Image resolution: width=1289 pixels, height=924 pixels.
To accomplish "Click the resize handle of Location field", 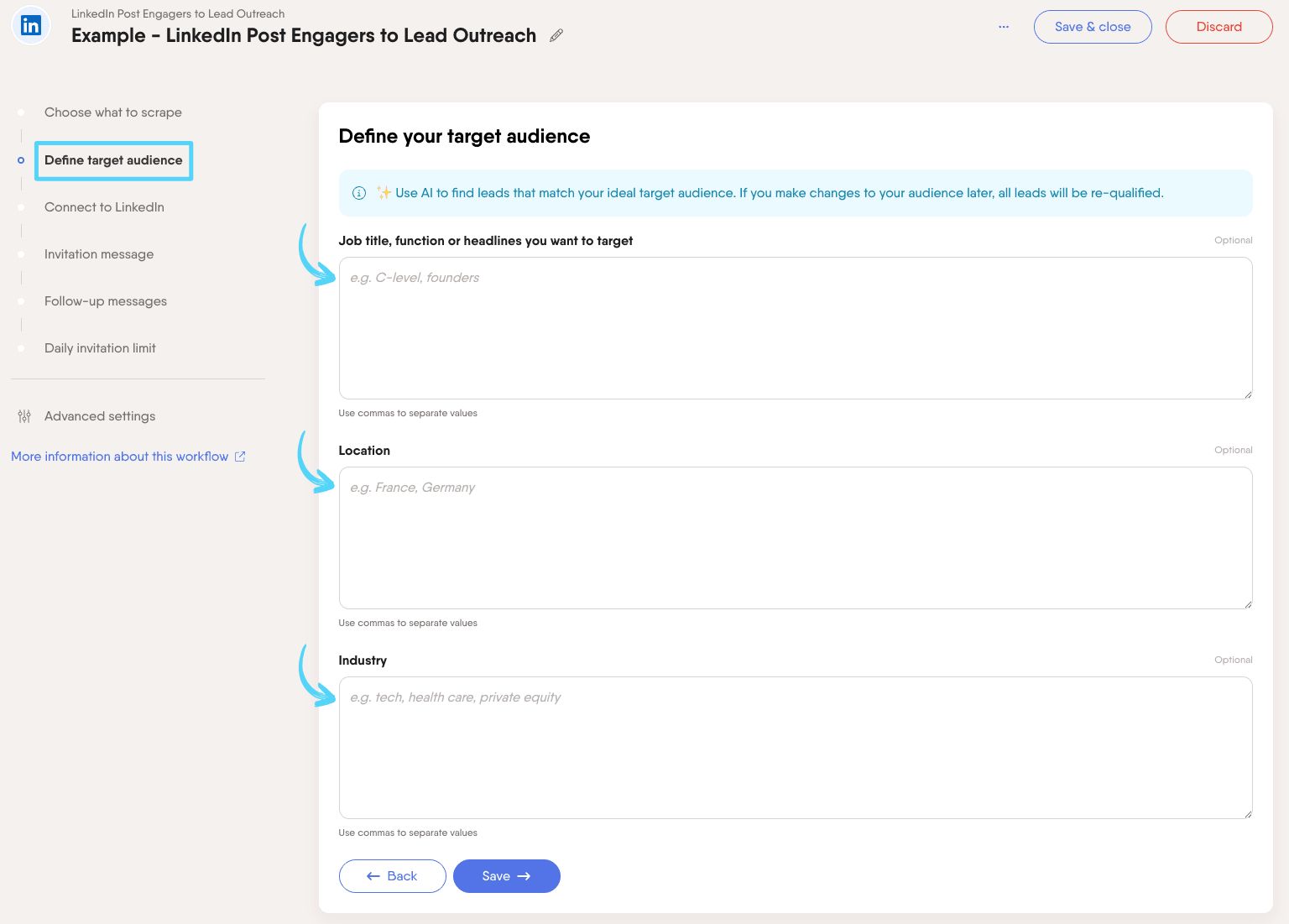I will pyautogui.click(x=1248, y=604).
